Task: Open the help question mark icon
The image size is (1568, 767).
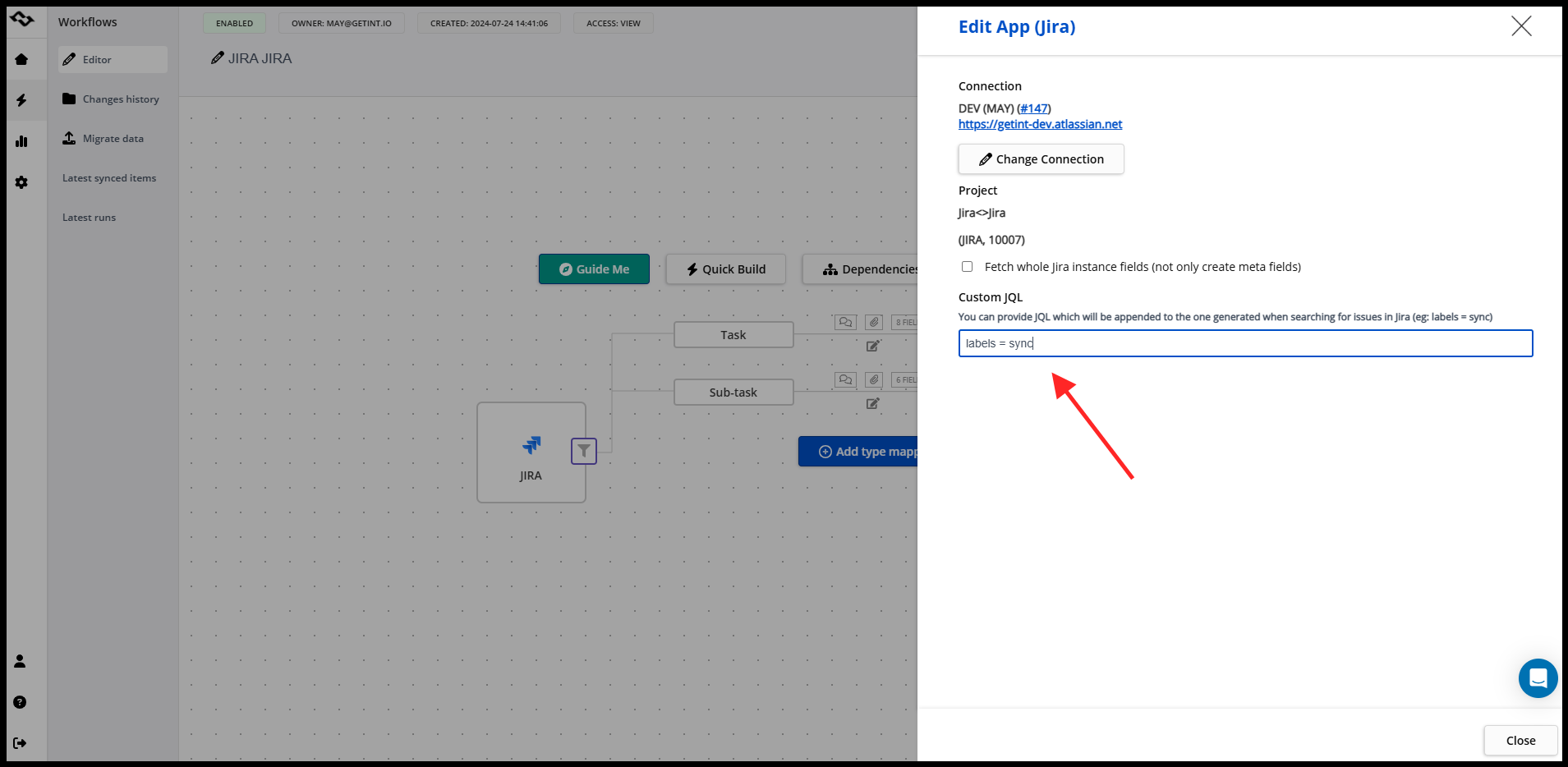Action: tap(21, 702)
